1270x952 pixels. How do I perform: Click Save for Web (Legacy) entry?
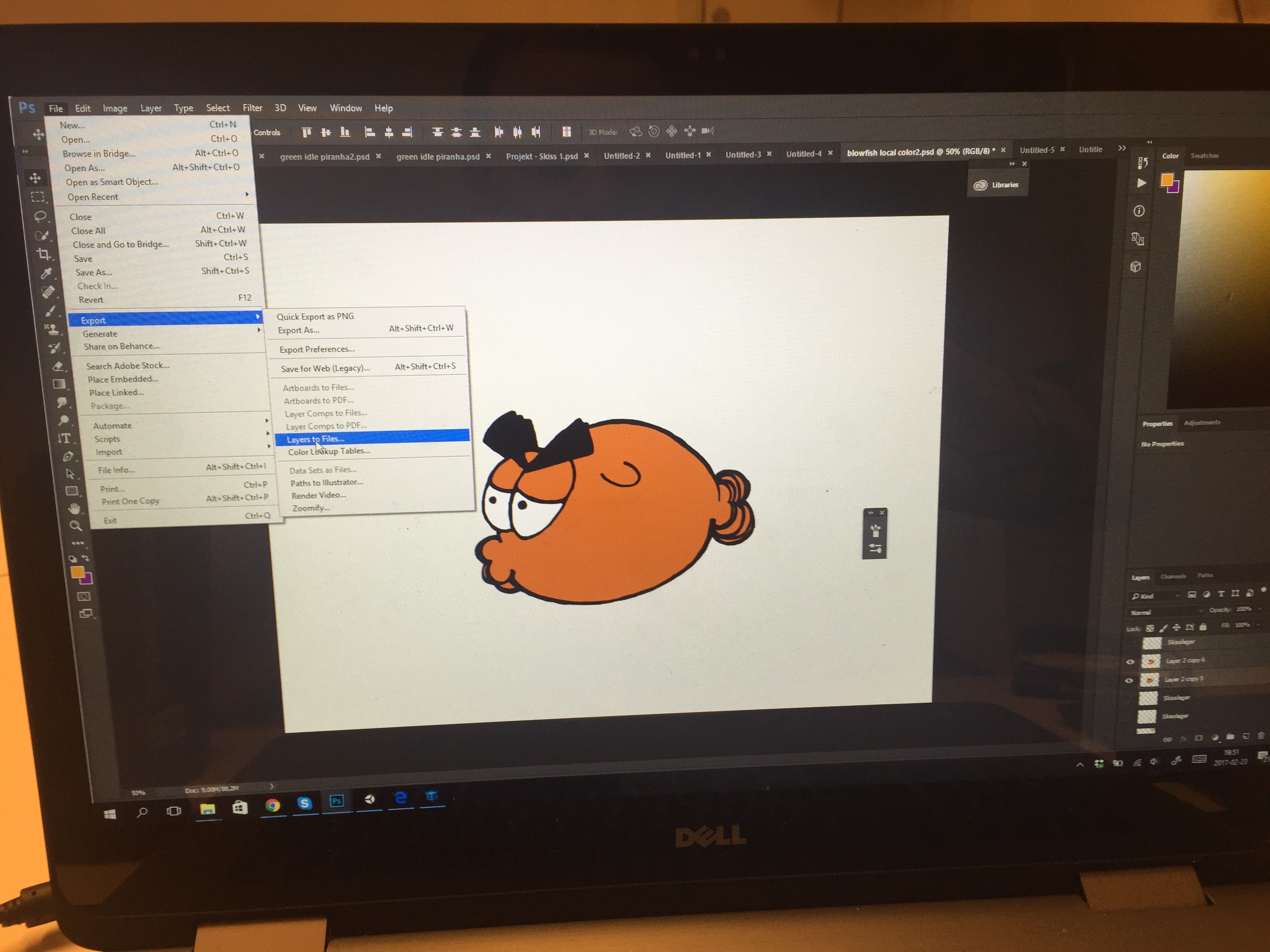coord(326,368)
